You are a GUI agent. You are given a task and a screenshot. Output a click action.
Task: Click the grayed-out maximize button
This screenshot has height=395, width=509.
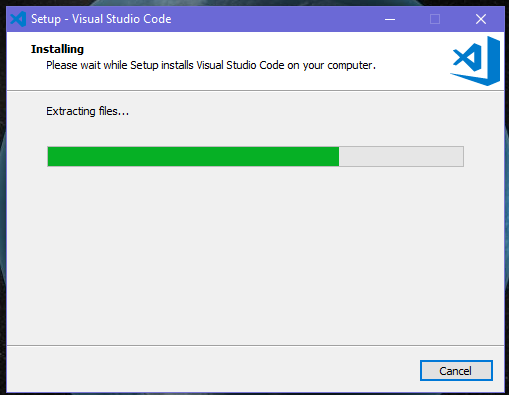point(435,19)
